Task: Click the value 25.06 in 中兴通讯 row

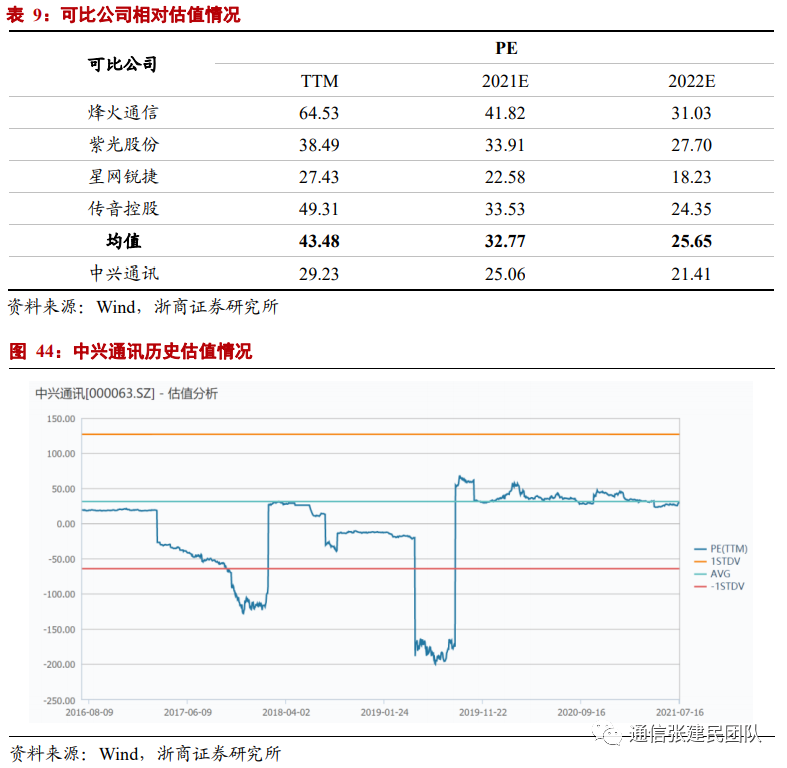Action: [505, 274]
